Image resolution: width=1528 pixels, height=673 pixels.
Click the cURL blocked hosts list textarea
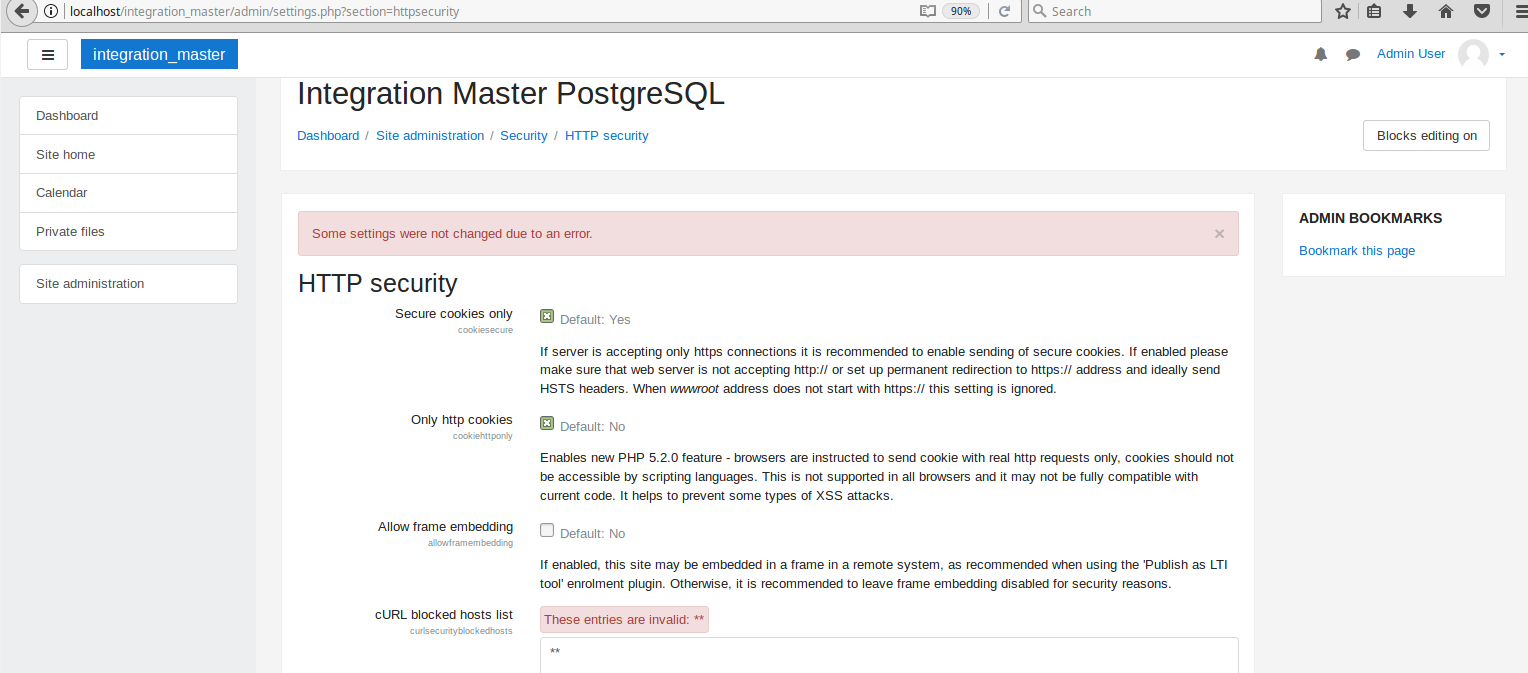889,655
